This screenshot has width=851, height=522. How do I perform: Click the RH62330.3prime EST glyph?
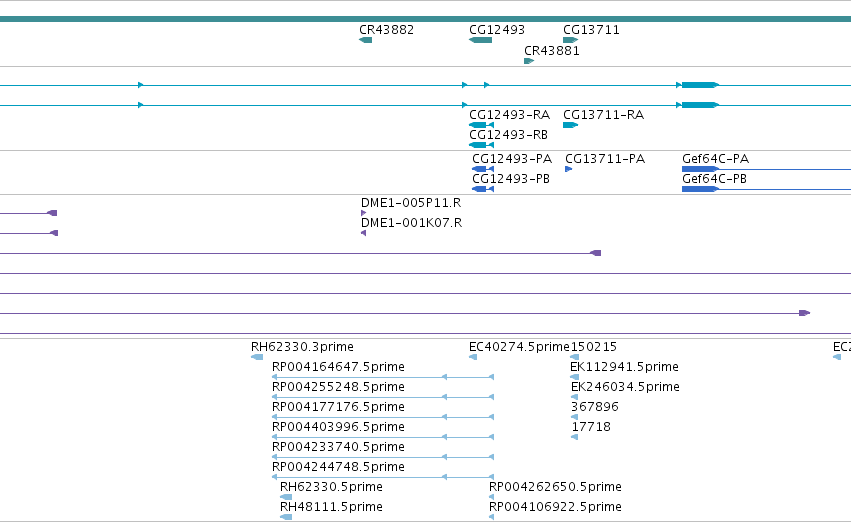pyautogui.click(x=257, y=357)
